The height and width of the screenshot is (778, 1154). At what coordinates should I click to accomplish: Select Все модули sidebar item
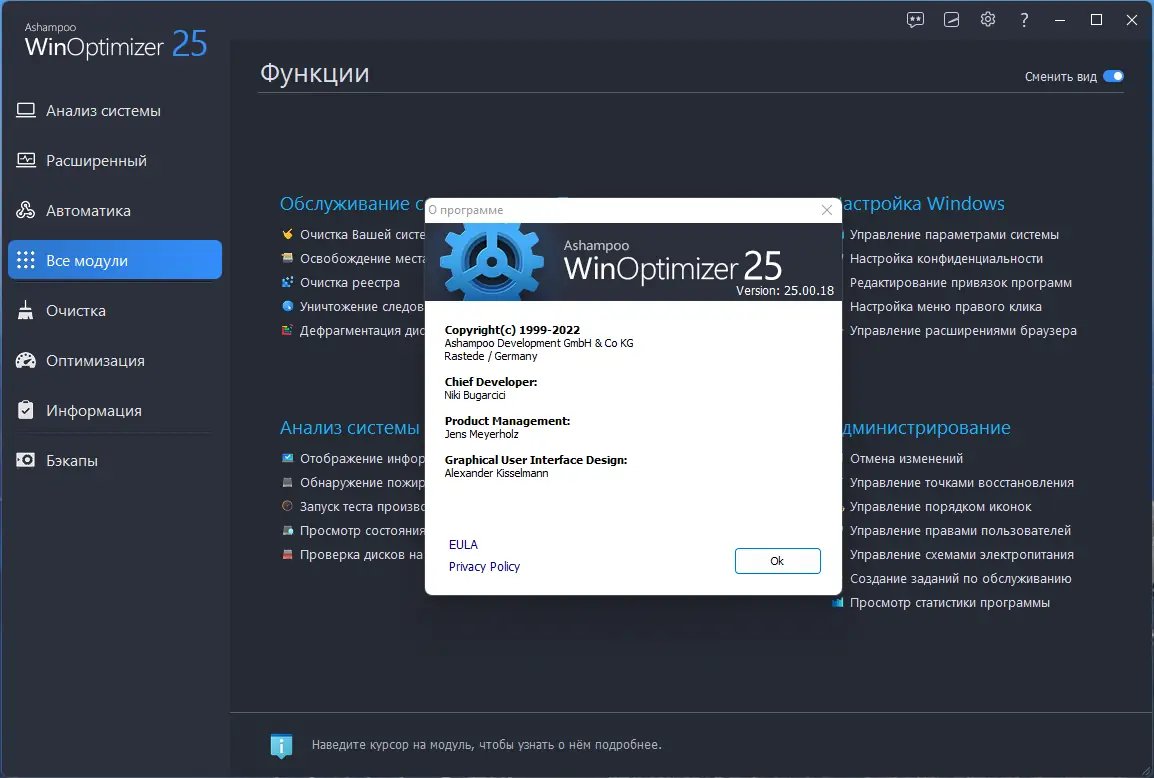click(115, 260)
